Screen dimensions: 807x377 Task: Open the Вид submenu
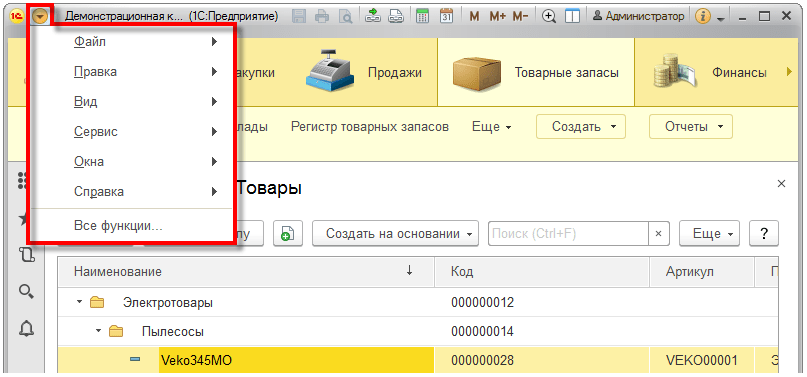(132, 102)
